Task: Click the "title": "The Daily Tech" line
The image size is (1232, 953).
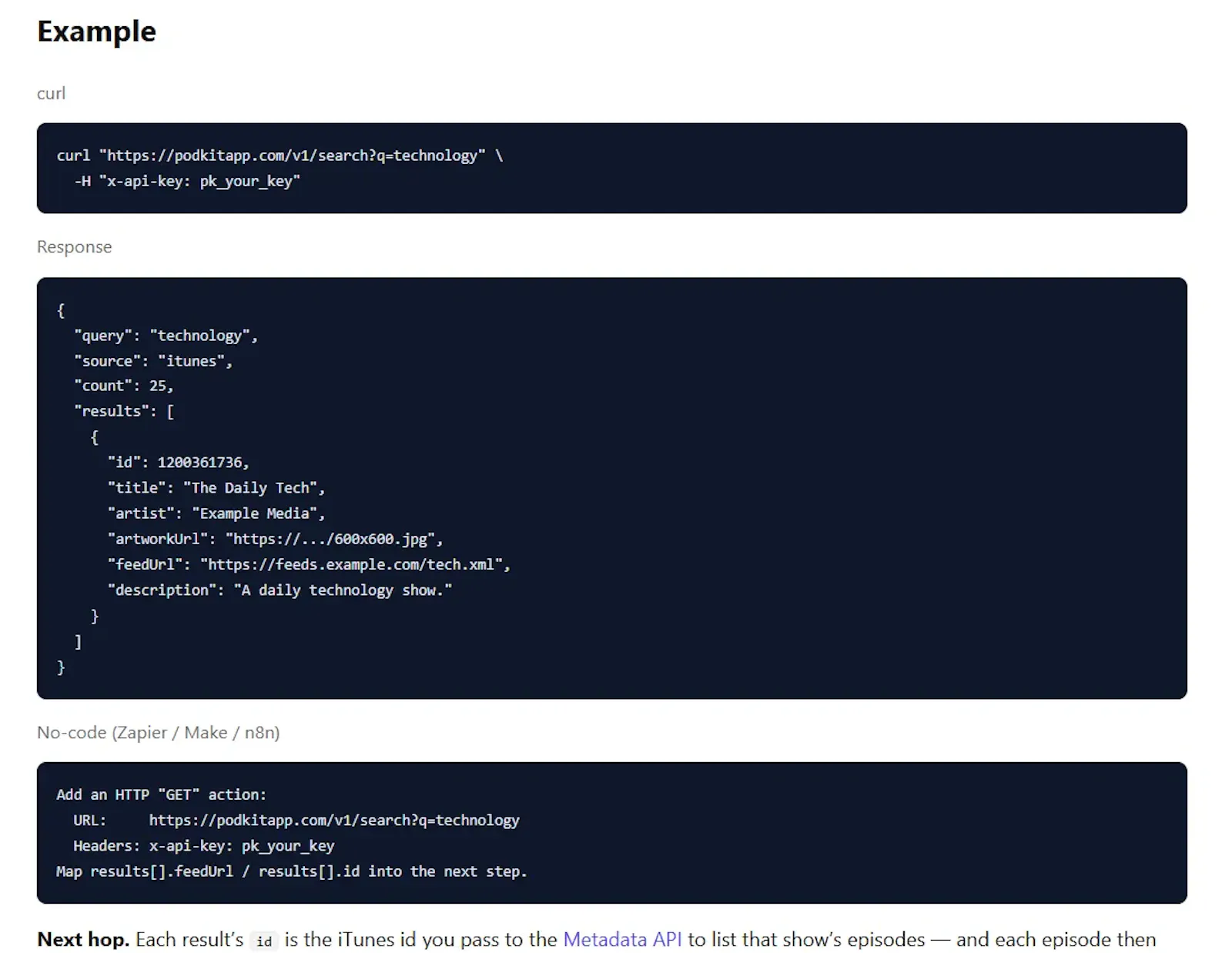Action: (x=216, y=487)
